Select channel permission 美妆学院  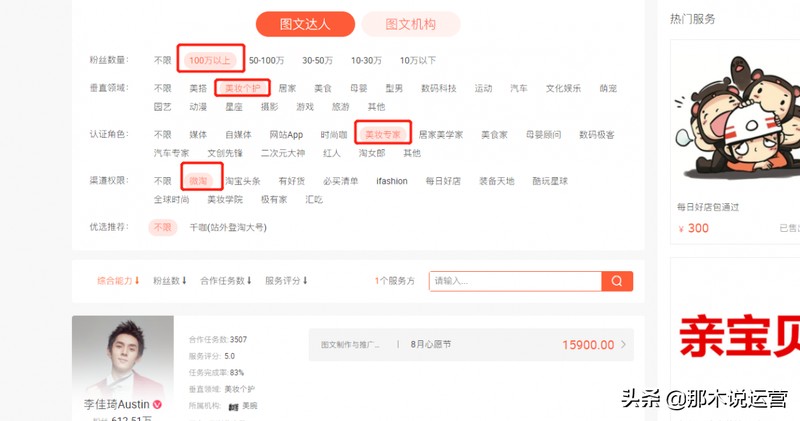pos(225,200)
